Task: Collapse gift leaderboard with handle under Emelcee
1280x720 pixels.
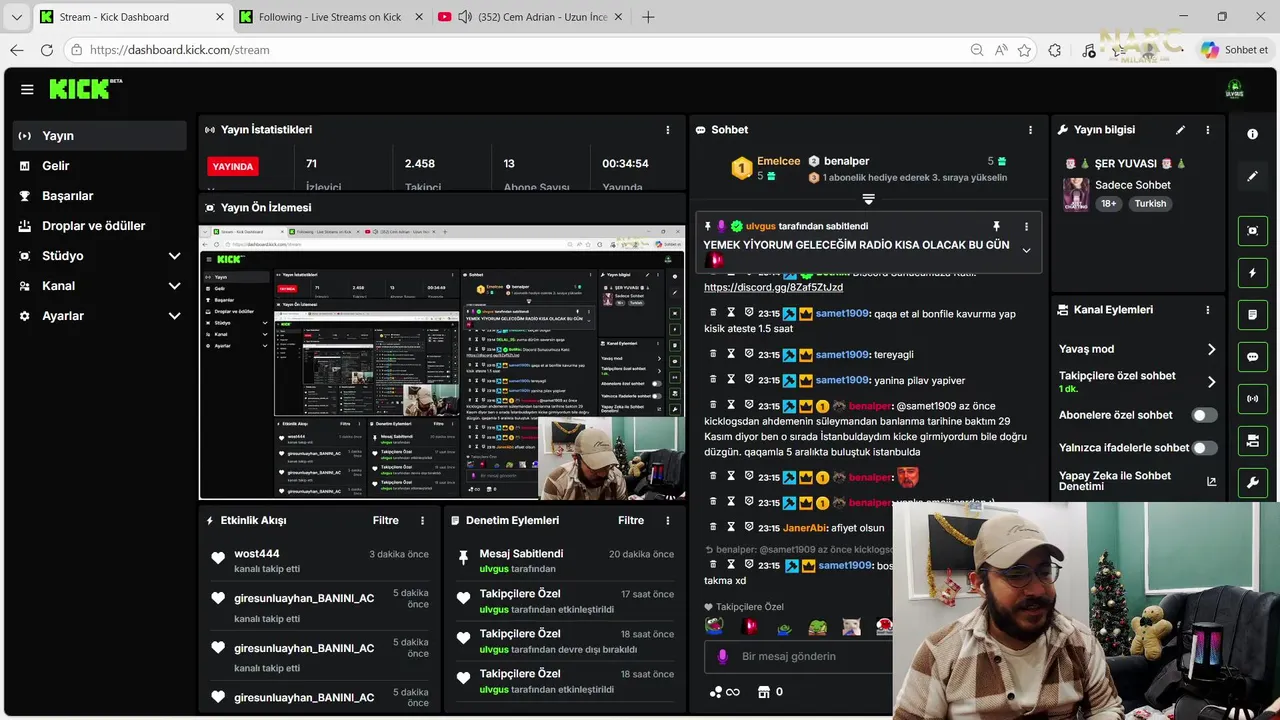Action: [x=868, y=199]
